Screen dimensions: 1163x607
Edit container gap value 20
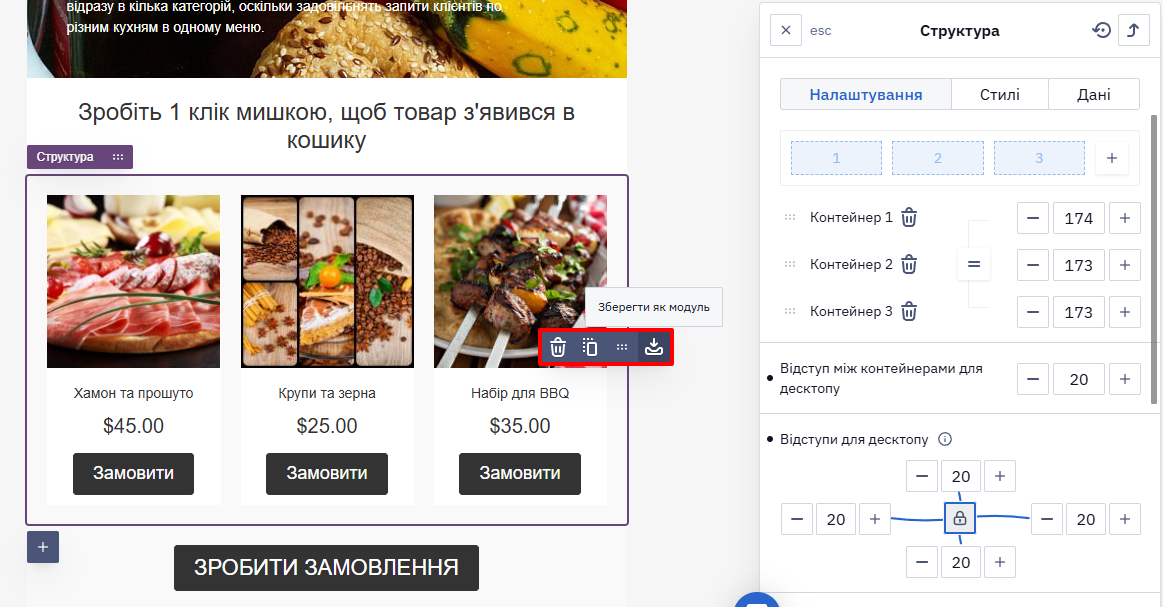click(x=1078, y=379)
